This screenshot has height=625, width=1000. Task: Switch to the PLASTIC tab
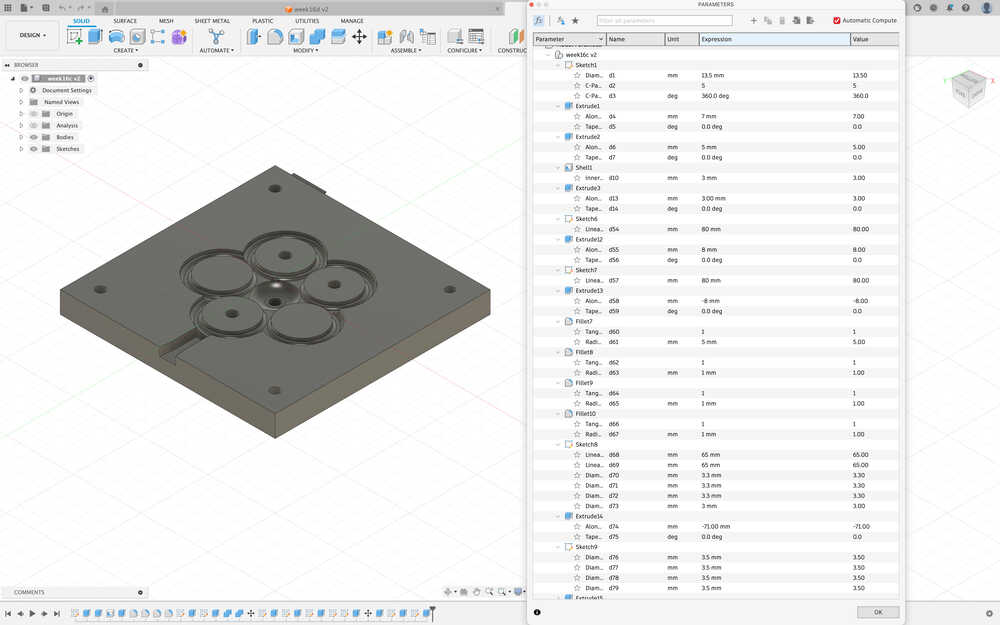point(262,21)
